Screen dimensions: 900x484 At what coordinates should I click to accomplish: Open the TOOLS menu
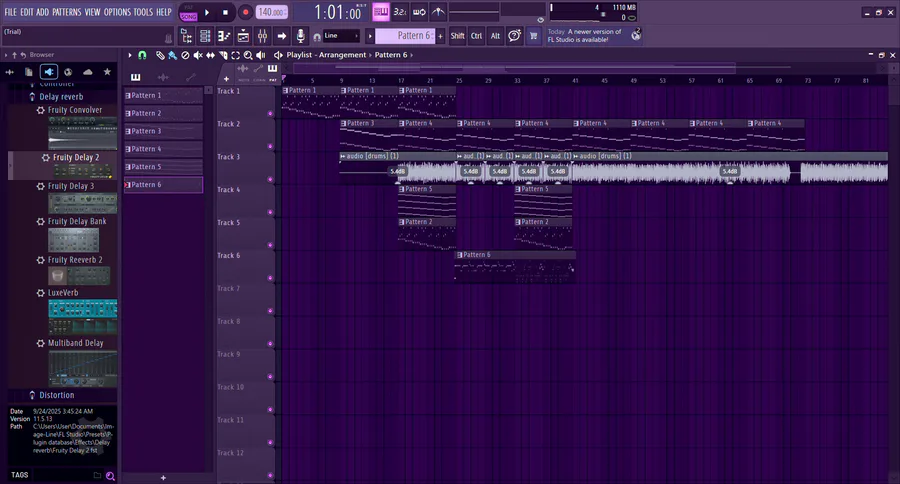point(143,11)
